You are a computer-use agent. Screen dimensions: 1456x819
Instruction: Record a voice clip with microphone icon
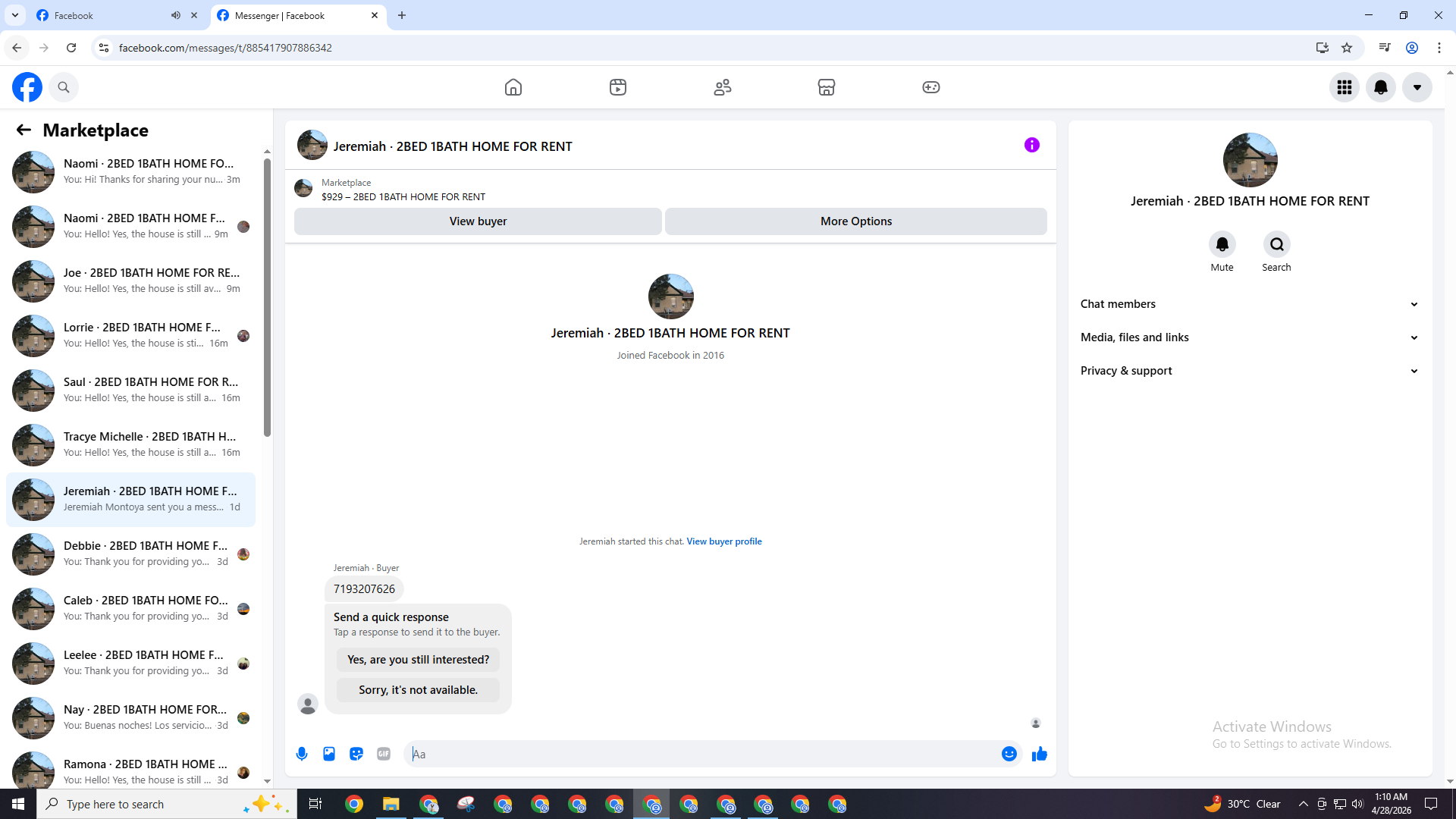[302, 754]
